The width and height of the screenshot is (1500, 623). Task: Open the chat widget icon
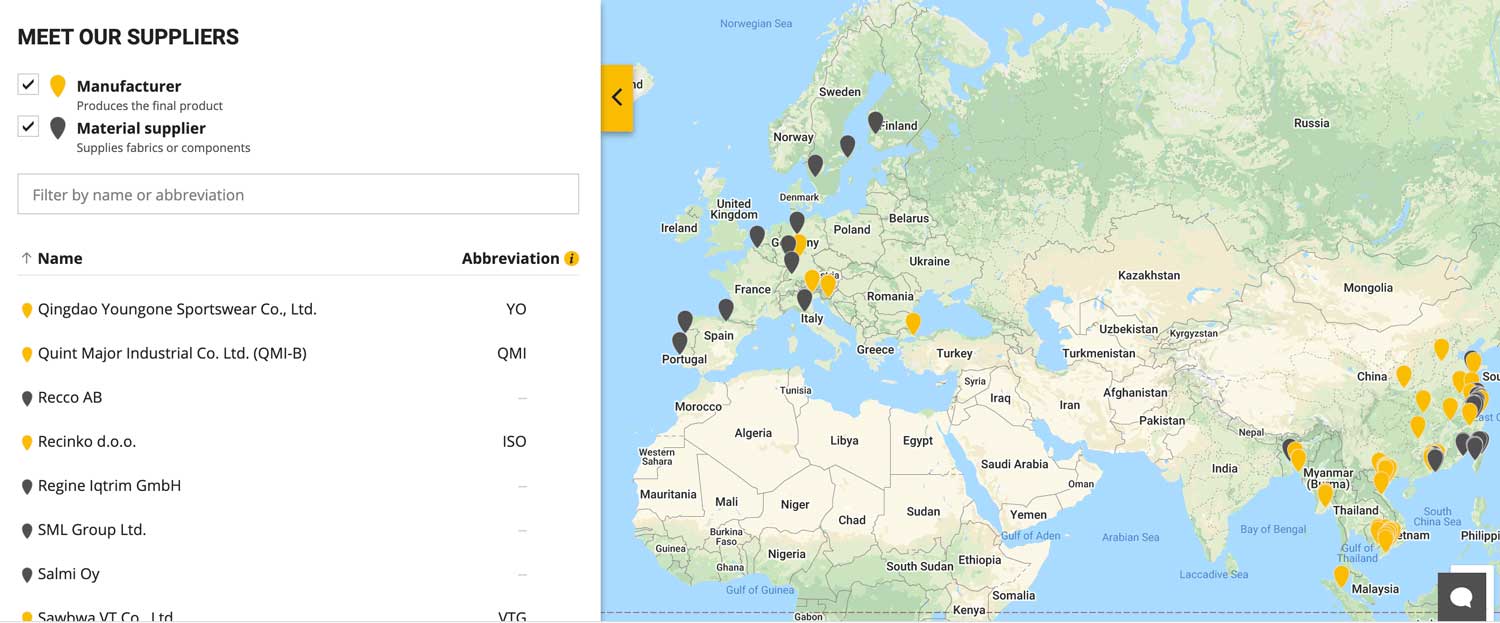pyautogui.click(x=1461, y=597)
